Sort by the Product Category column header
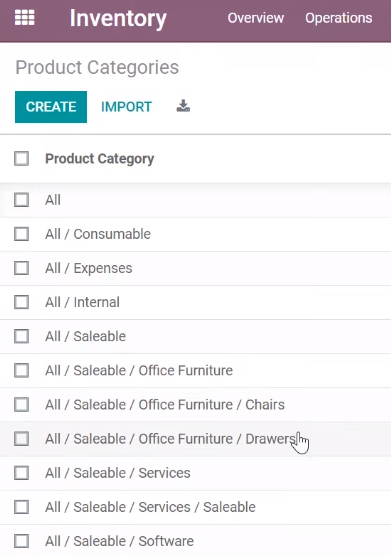The image size is (391, 558). [100, 159]
